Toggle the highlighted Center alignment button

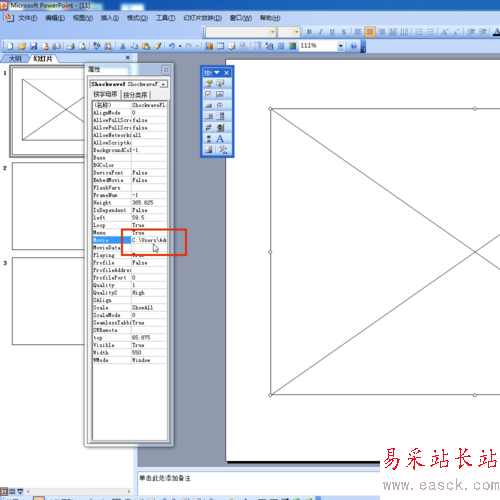click(370, 32)
